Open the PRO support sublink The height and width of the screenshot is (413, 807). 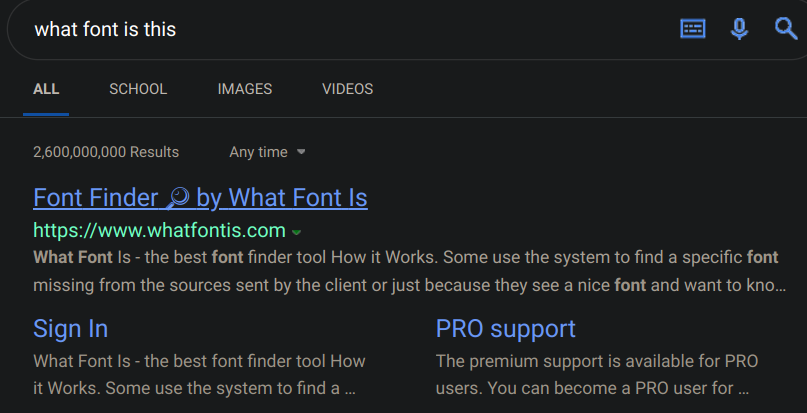coord(505,329)
